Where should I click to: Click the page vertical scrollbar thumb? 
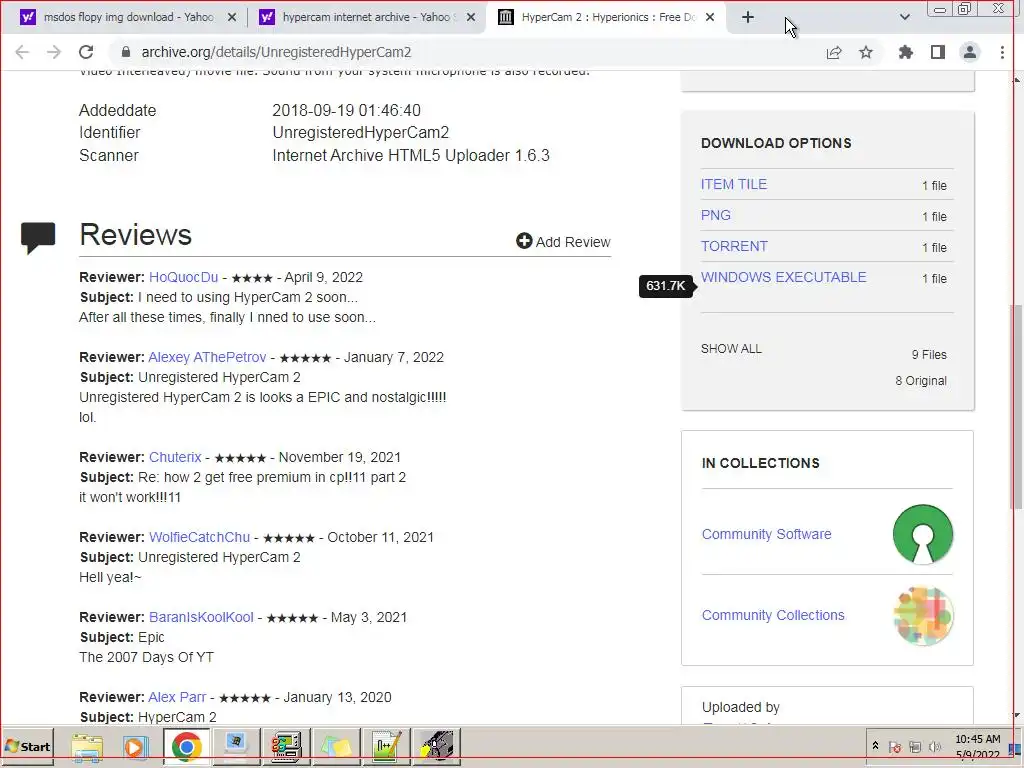click(1016, 405)
